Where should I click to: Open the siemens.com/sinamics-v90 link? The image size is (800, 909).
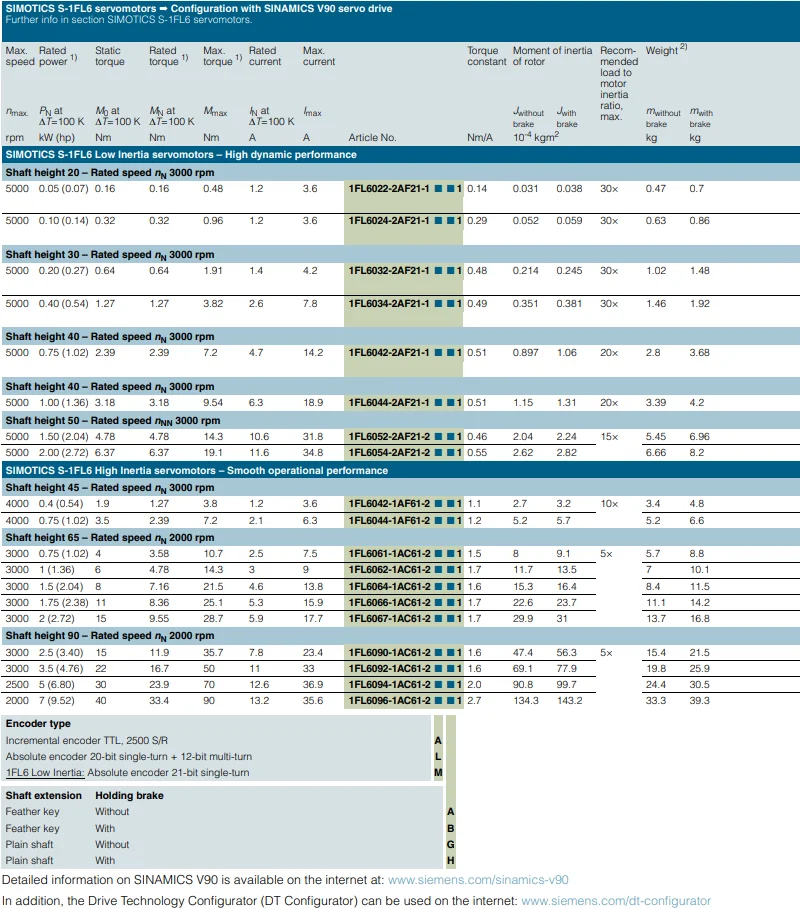click(478, 880)
